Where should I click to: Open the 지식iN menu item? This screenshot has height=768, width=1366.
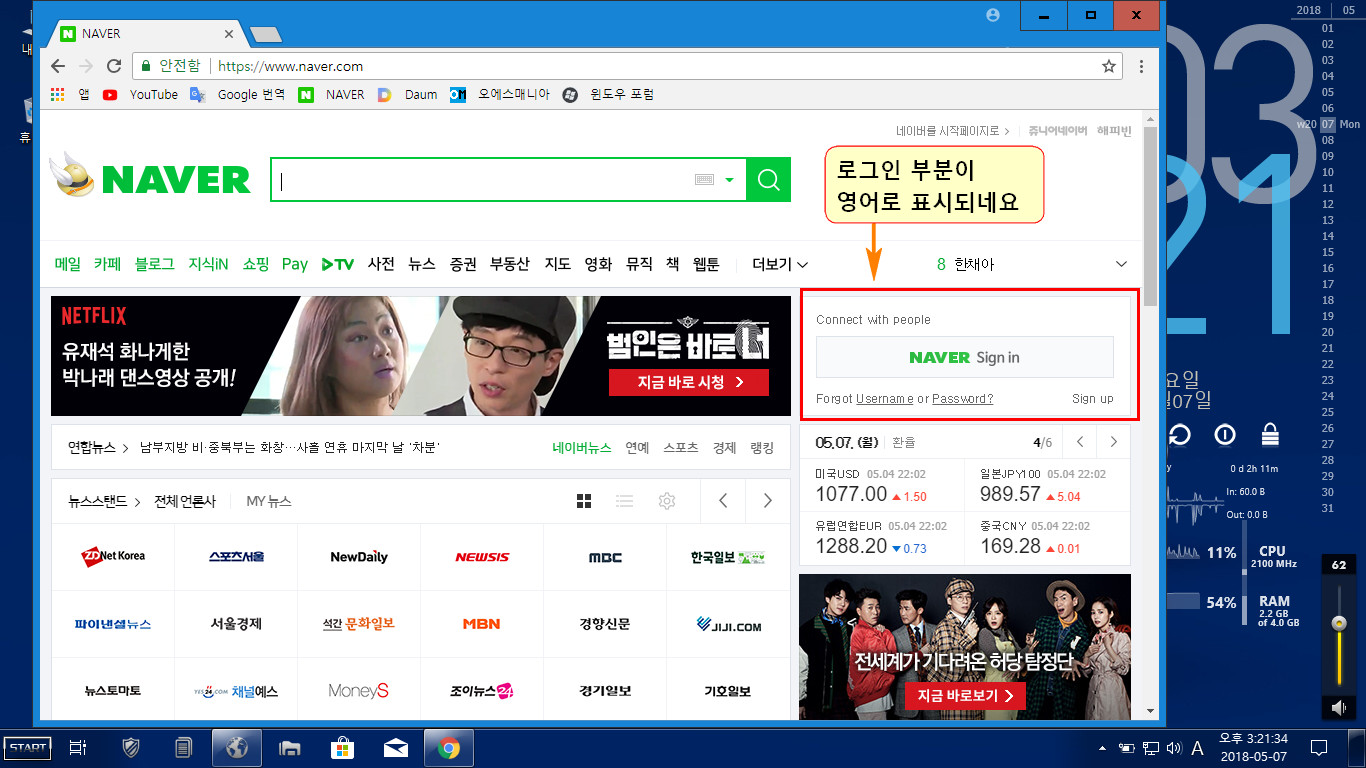click(208, 264)
